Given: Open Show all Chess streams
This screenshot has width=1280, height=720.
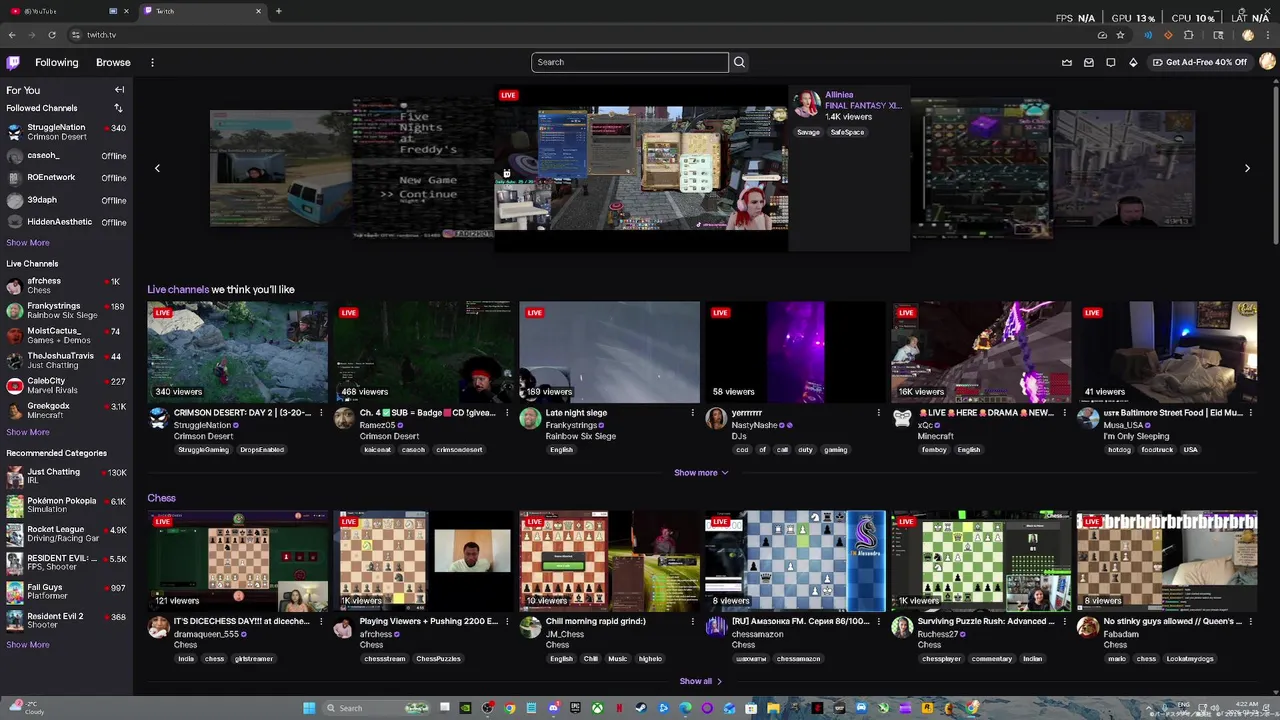Looking at the screenshot, I should tap(701, 682).
